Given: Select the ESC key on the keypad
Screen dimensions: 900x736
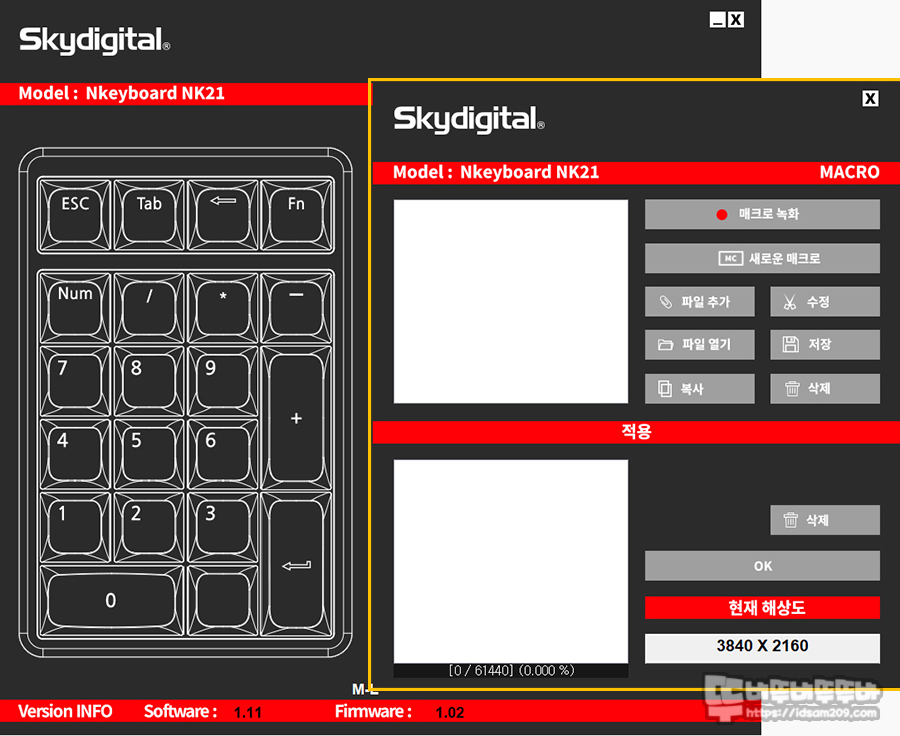Looking at the screenshot, I should pos(75,215).
